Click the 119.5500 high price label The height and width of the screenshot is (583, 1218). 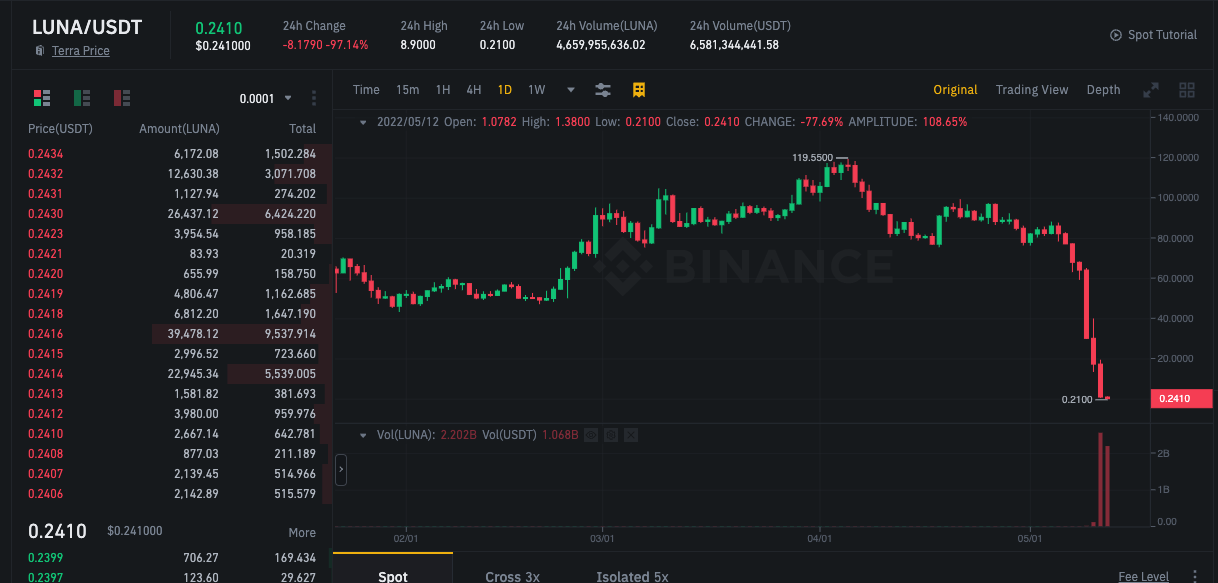point(812,158)
